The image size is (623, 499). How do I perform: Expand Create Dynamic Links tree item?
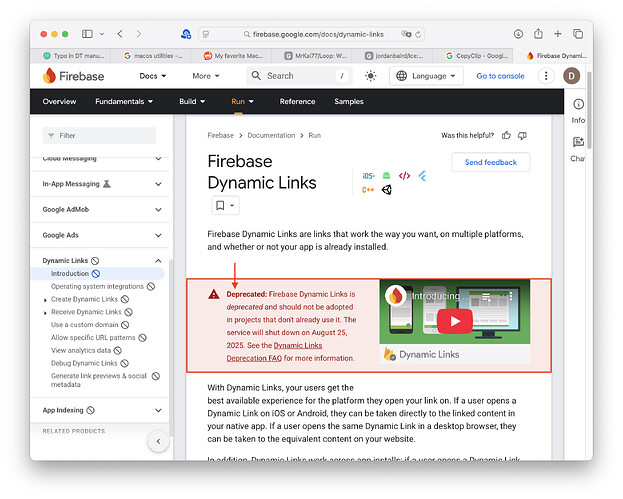tap(45, 300)
